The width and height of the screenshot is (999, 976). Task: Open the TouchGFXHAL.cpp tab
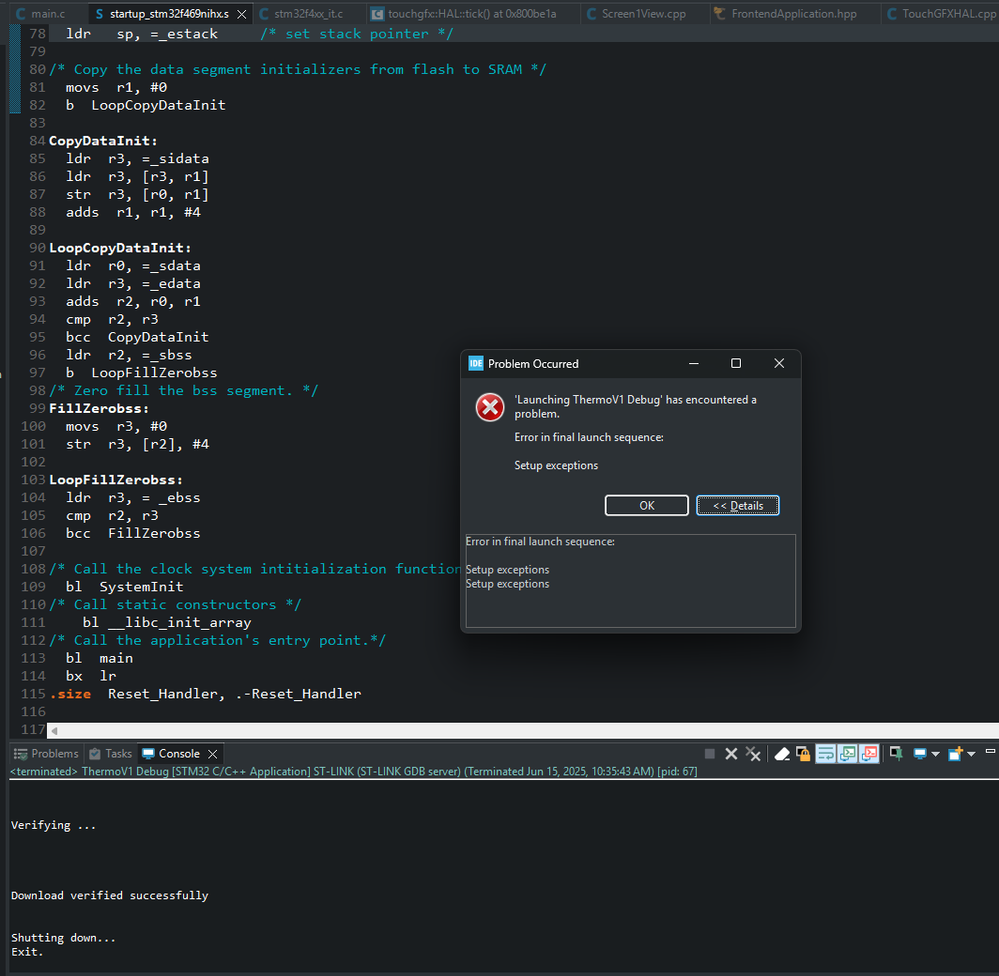click(x=942, y=13)
